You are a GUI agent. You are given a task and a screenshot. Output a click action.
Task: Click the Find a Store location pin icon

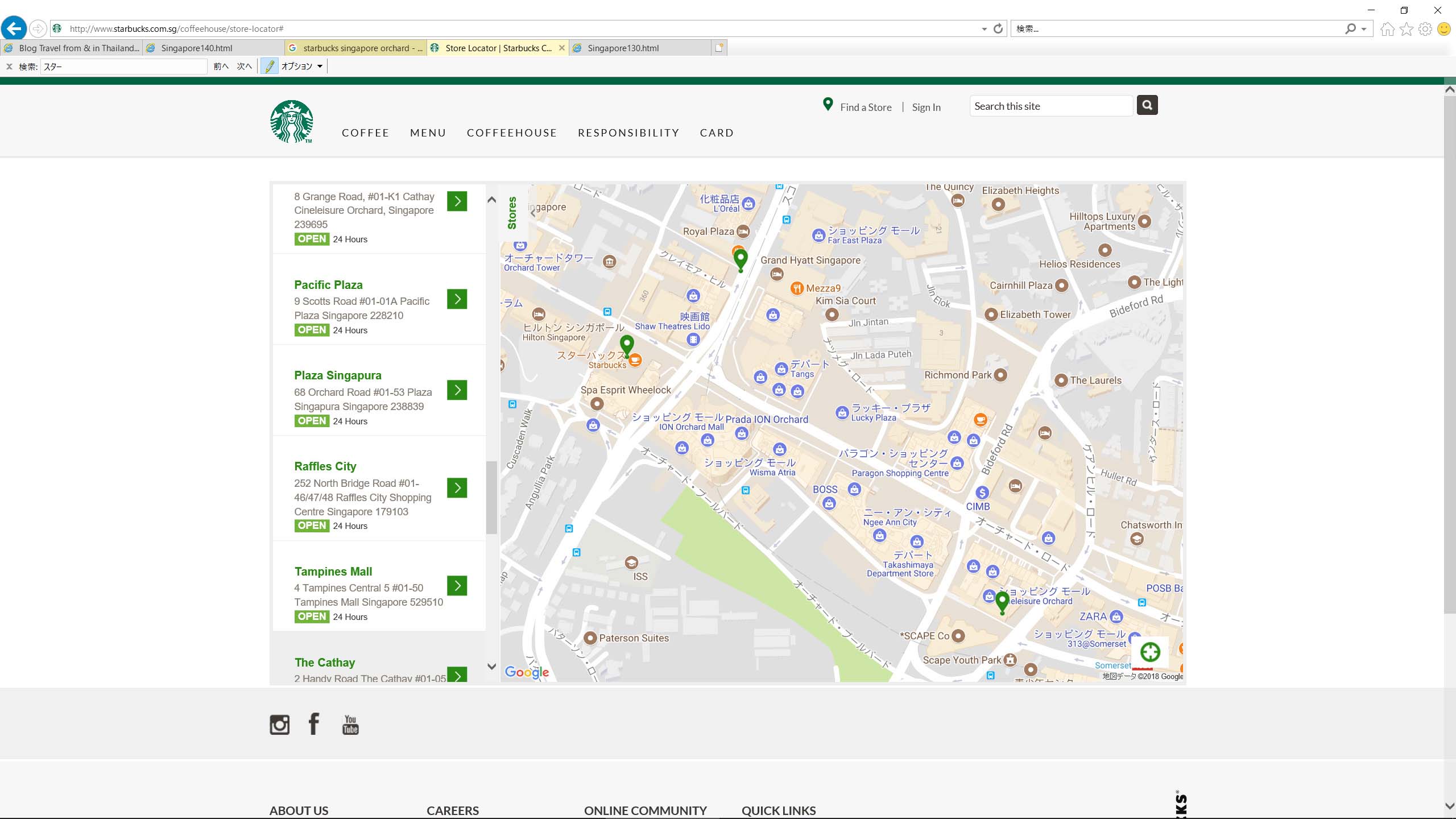tap(828, 105)
